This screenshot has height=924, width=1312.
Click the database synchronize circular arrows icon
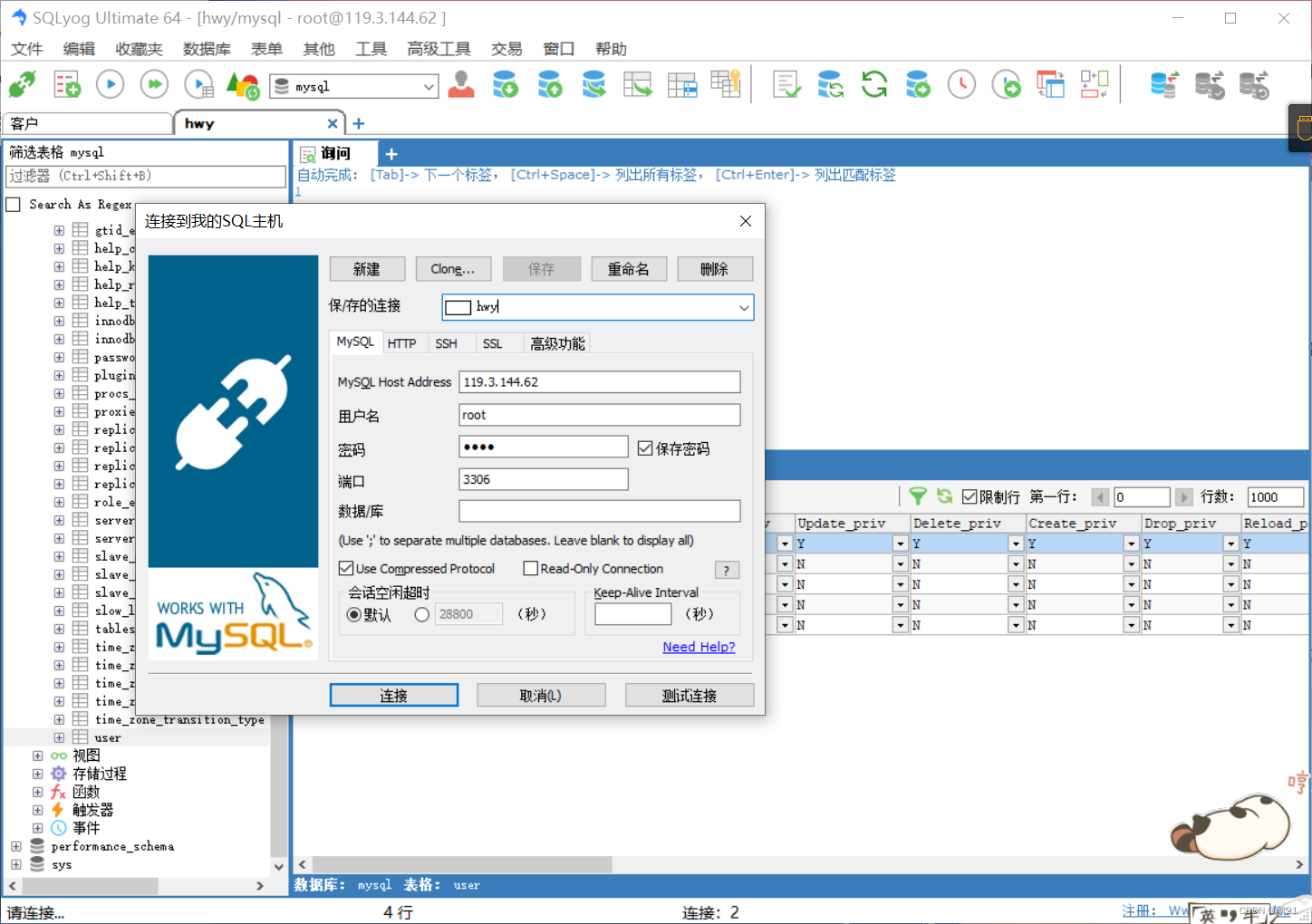coord(830,85)
